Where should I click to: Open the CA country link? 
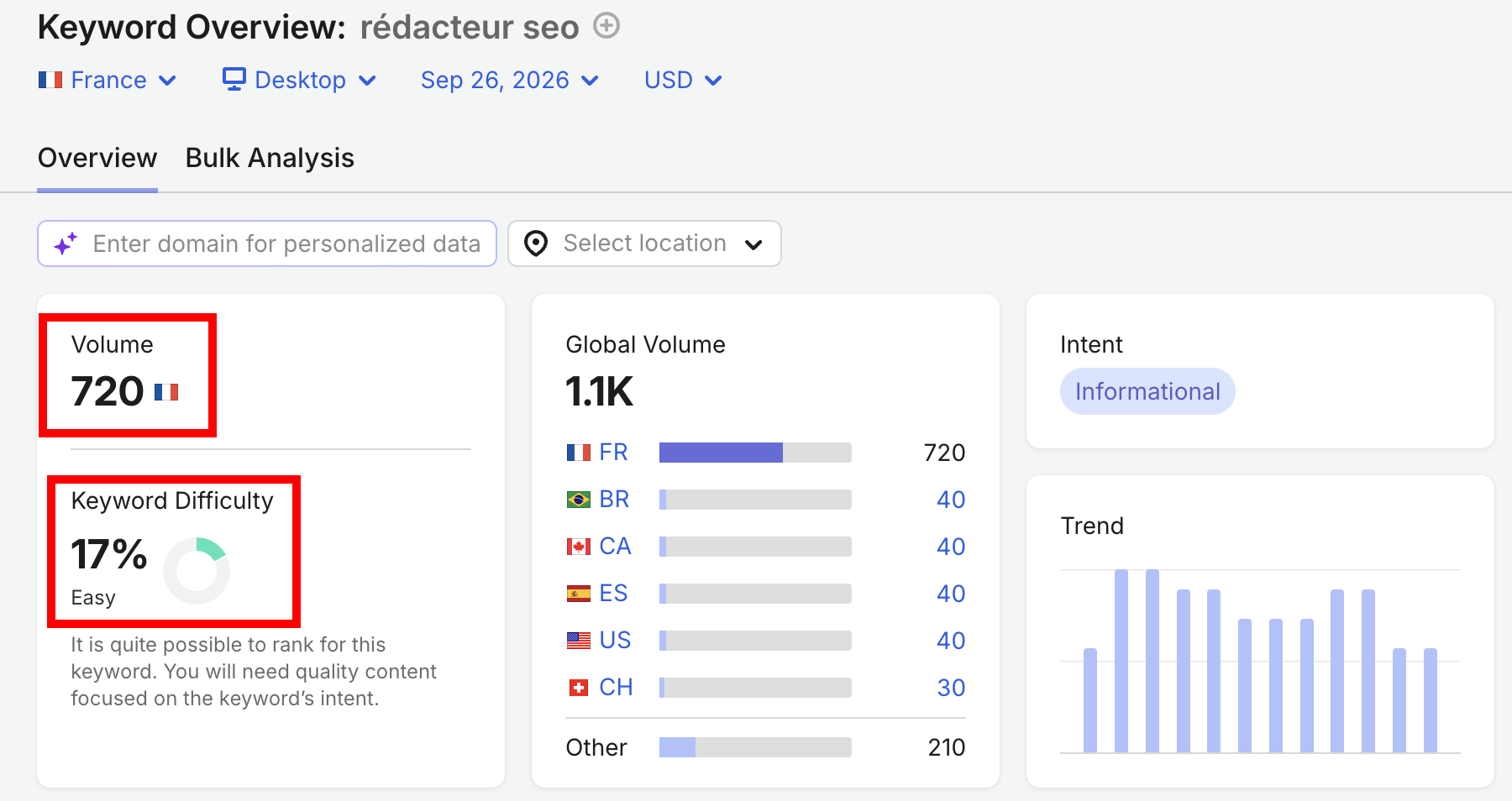tap(615, 547)
